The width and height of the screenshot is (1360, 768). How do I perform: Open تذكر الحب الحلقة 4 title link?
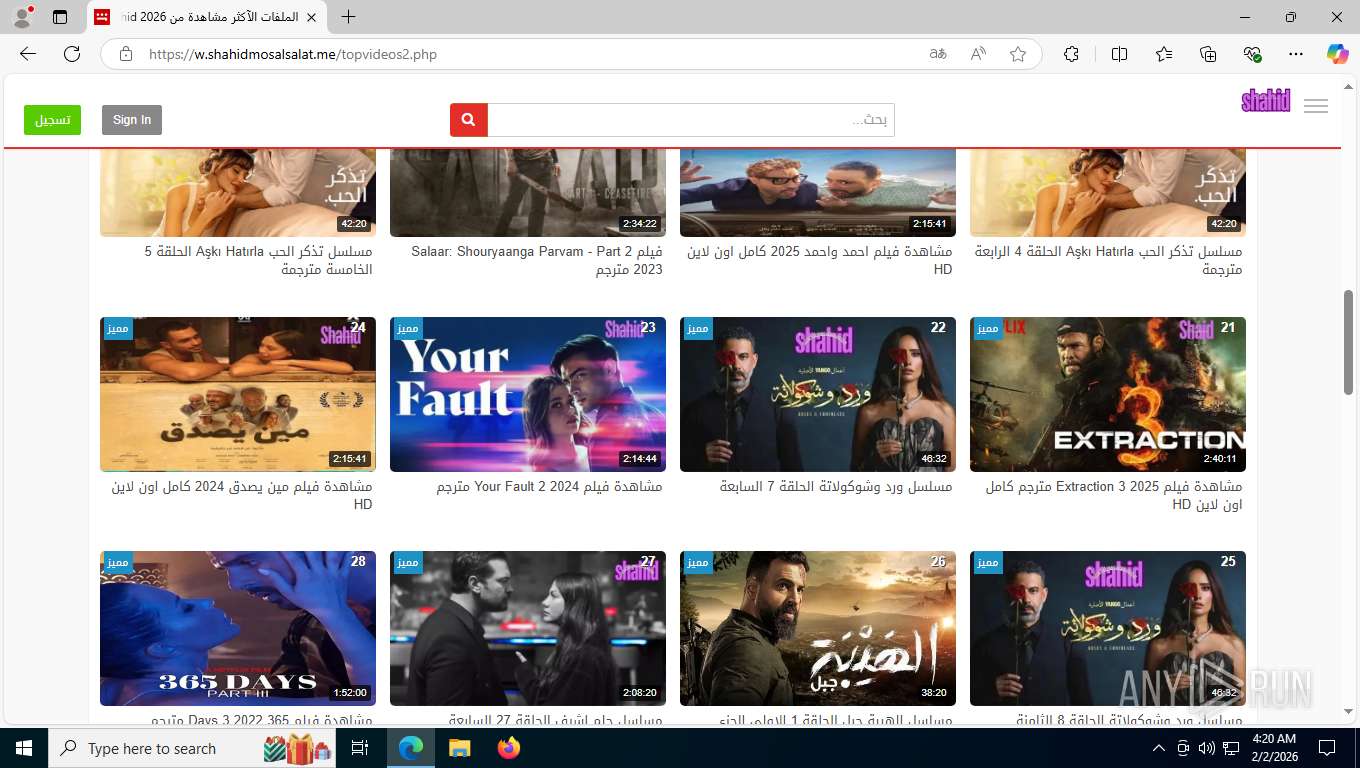coord(1109,260)
